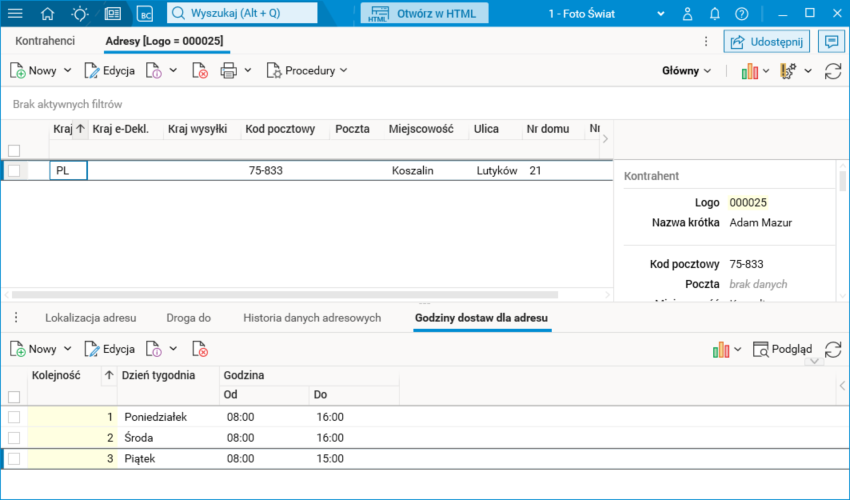
Task: Open the three-dot menu left of Lokalizacja adresu
Action: point(16,318)
